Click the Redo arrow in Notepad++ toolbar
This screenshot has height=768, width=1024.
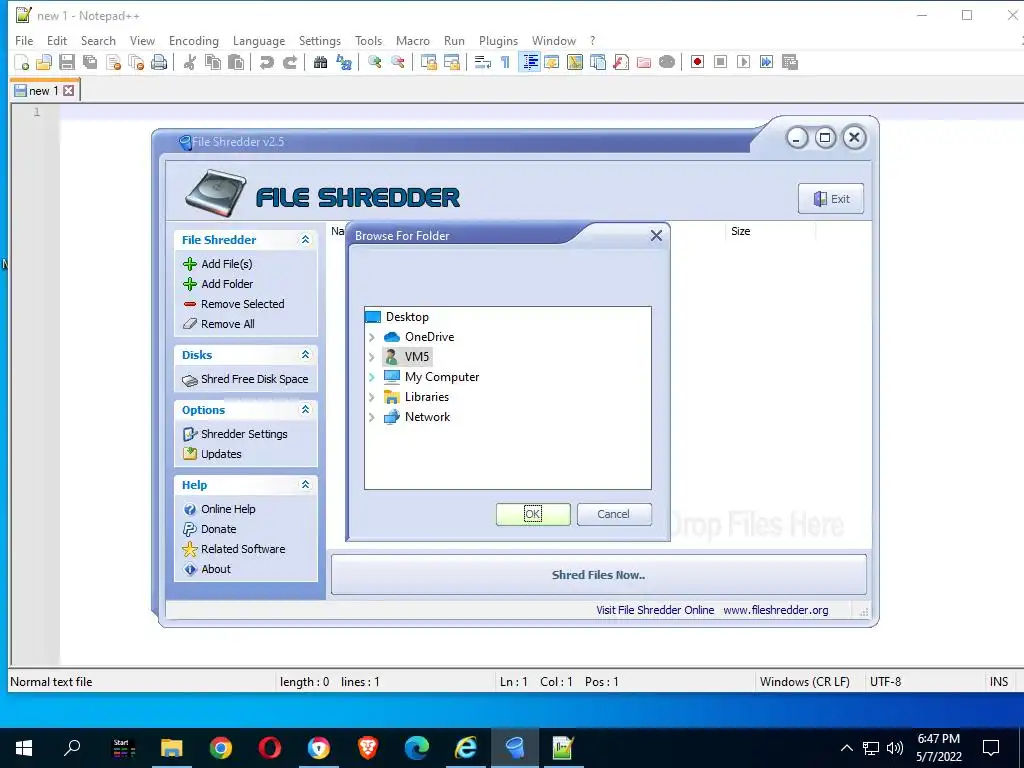(x=290, y=62)
